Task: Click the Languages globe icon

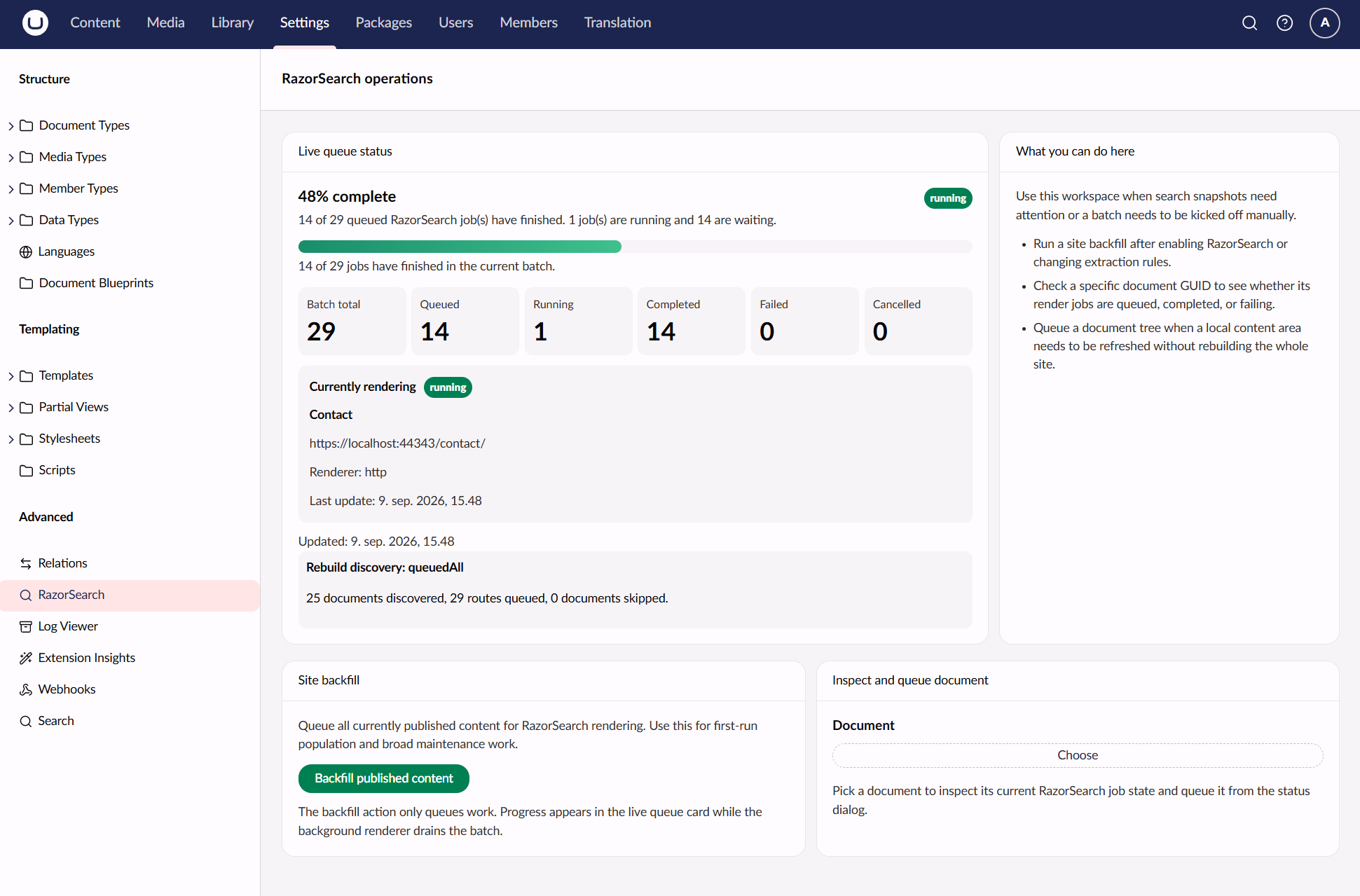Action: (26, 251)
